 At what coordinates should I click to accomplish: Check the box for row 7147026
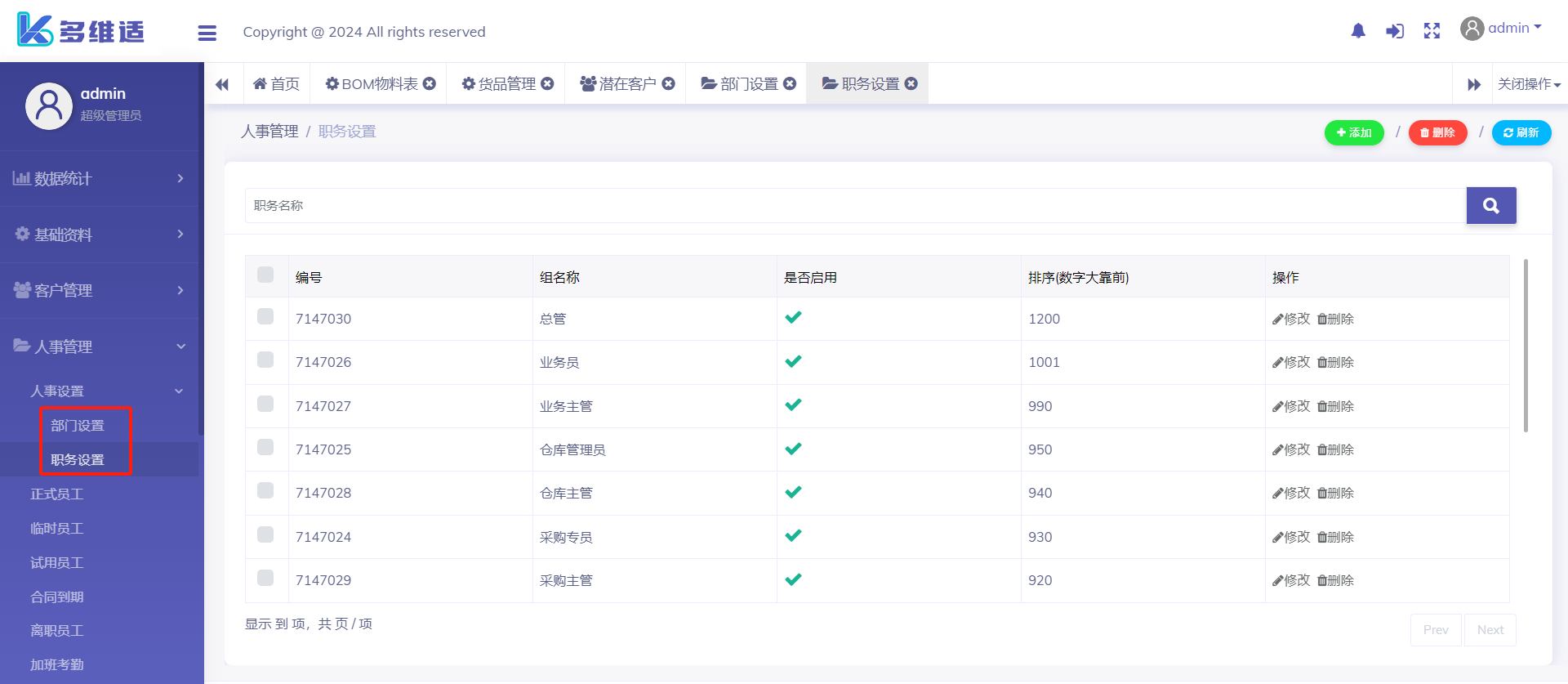[x=265, y=360]
